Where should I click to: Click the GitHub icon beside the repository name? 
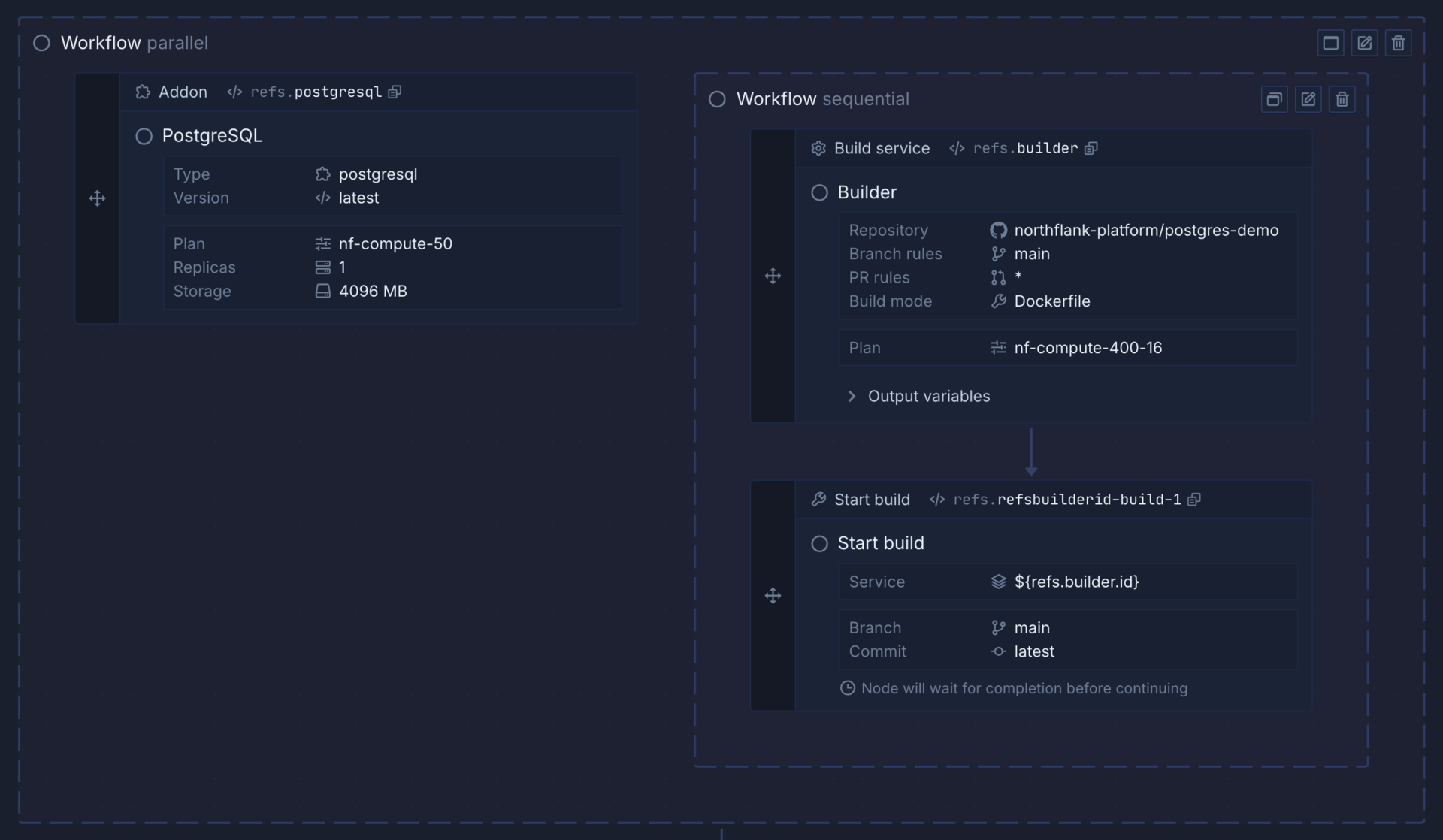pyautogui.click(x=998, y=230)
